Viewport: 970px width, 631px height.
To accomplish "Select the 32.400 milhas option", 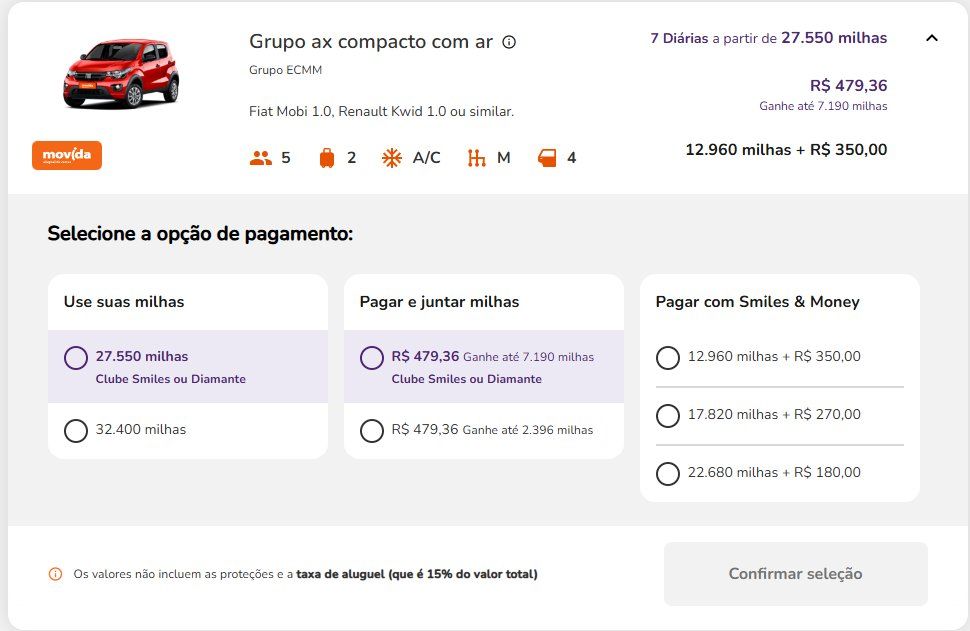I will 75,431.
